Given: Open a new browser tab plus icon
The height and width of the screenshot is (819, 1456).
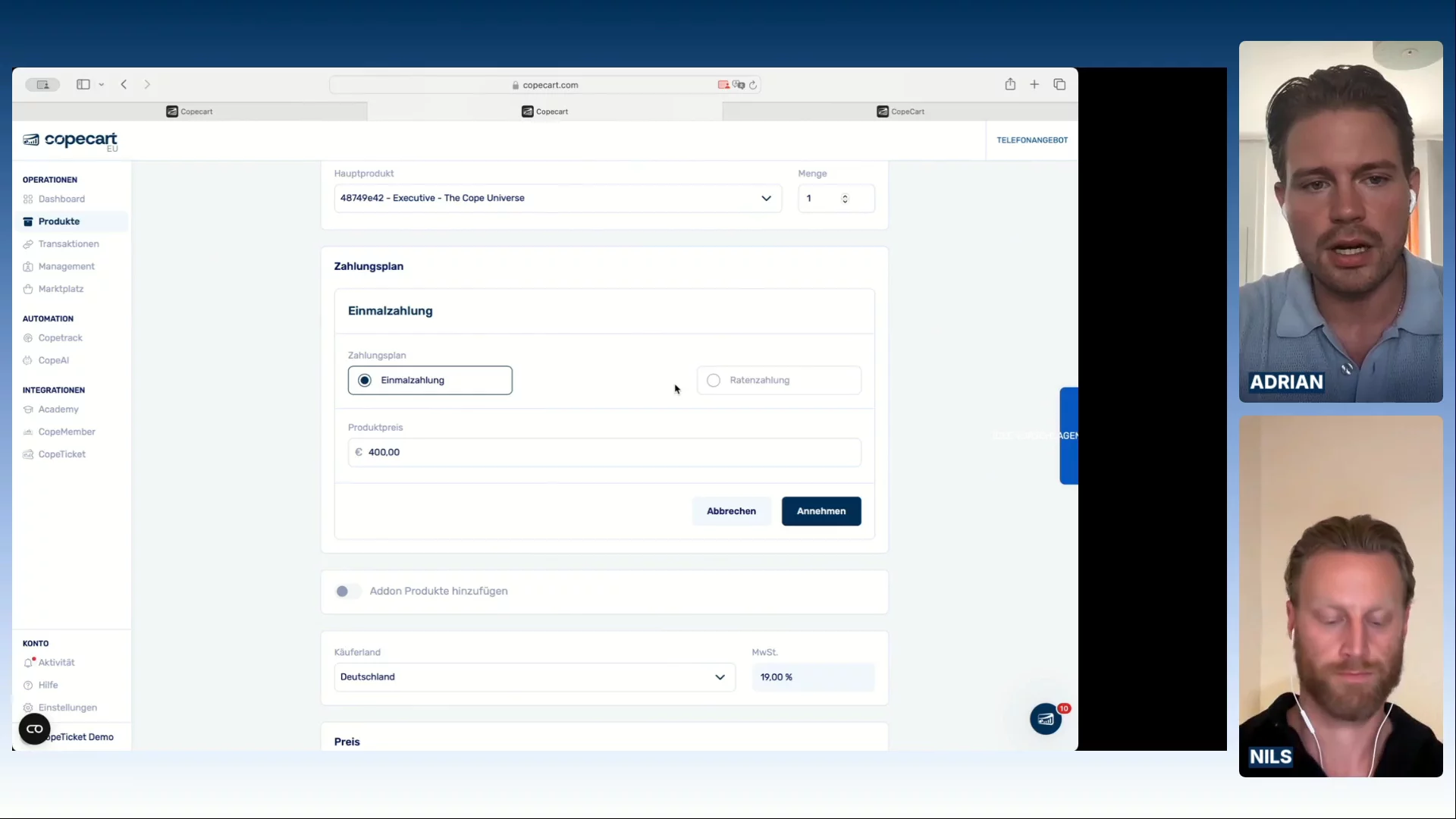Looking at the screenshot, I should click(x=1034, y=85).
